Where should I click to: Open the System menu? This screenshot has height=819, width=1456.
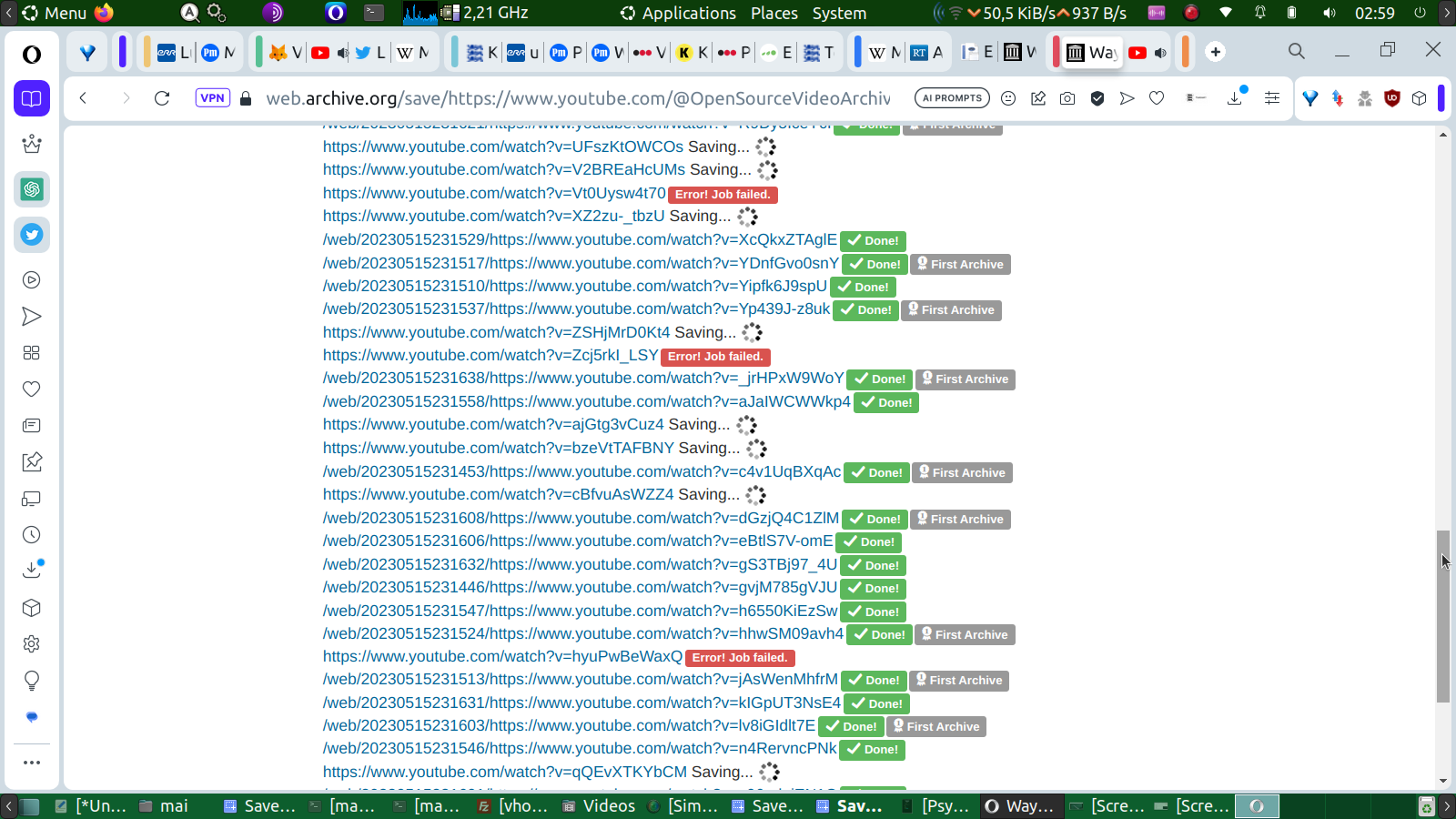point(839,13)
